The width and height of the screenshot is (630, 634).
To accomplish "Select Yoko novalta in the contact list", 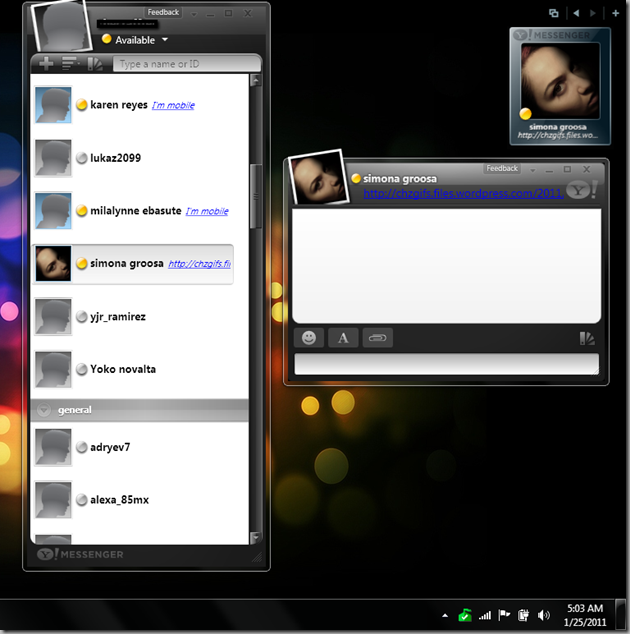I will point(122,369).
